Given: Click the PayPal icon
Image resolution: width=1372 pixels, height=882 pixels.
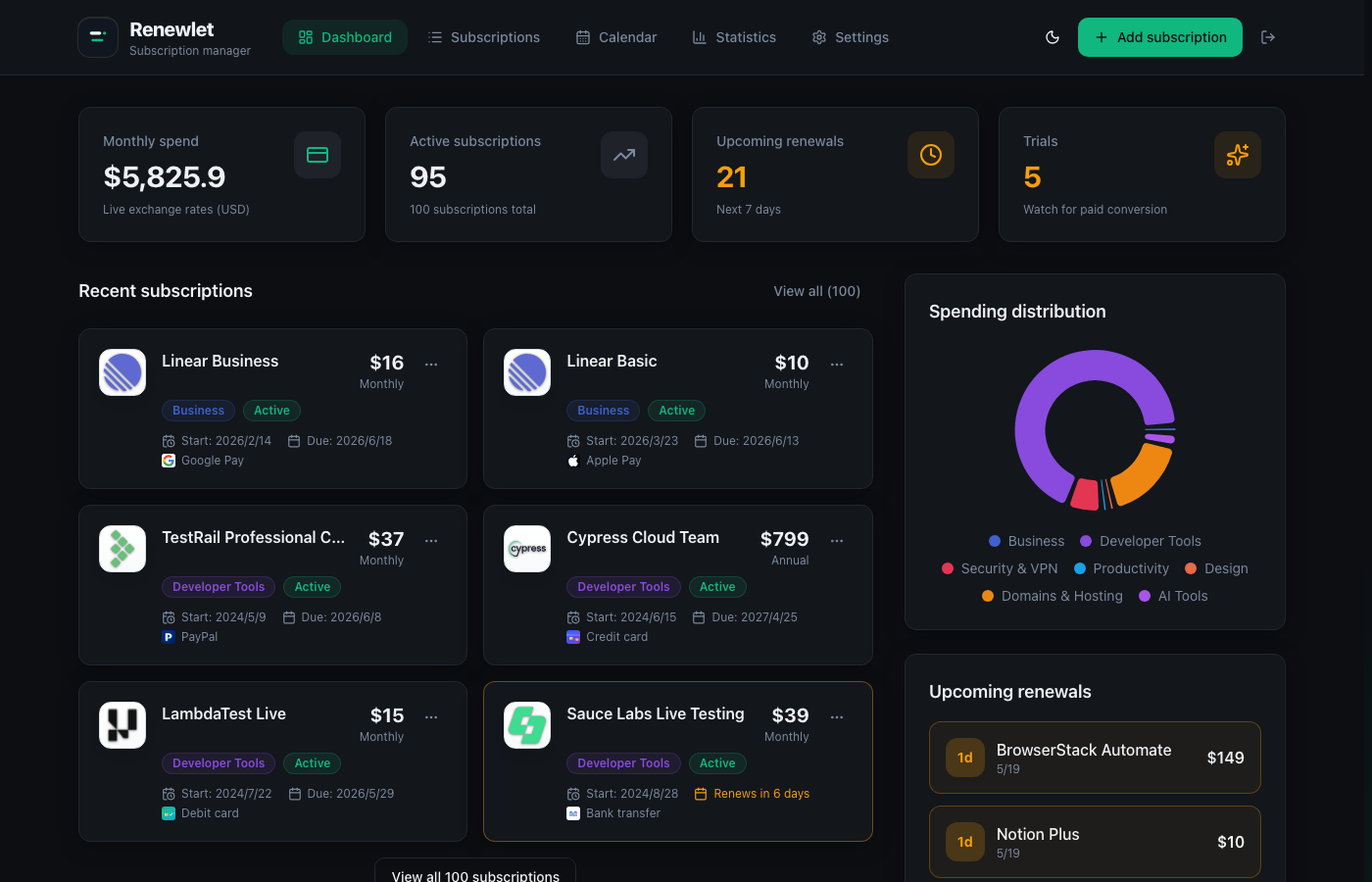Looking at the screenshot, I should (x=169, y=637).
